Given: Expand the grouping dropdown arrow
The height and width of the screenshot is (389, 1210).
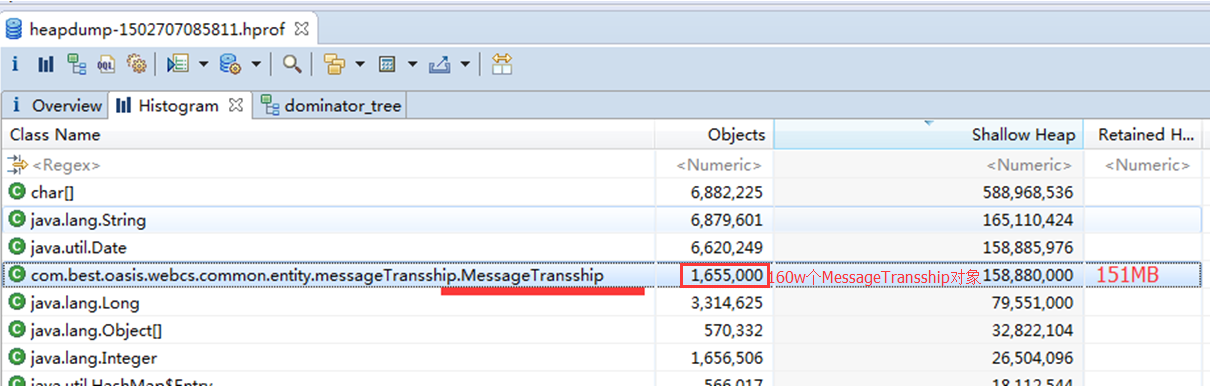Looking at the screenshot, I should (x=360, y=65).
